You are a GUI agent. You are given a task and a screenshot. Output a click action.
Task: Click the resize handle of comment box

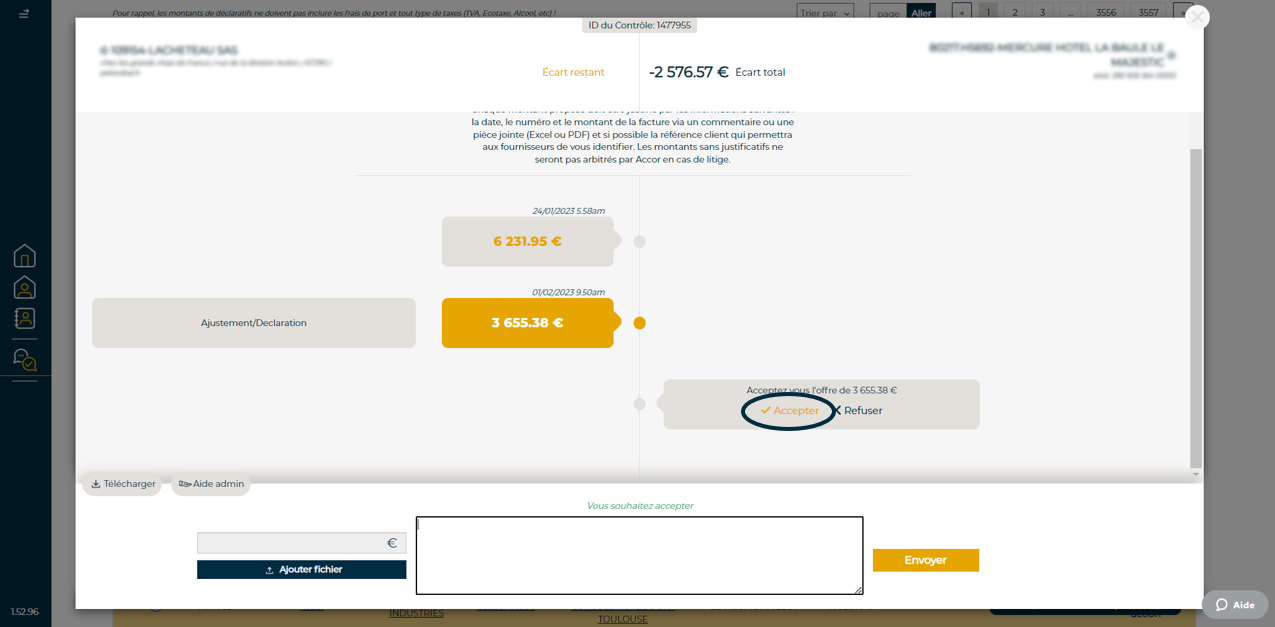tap(858, 590)
